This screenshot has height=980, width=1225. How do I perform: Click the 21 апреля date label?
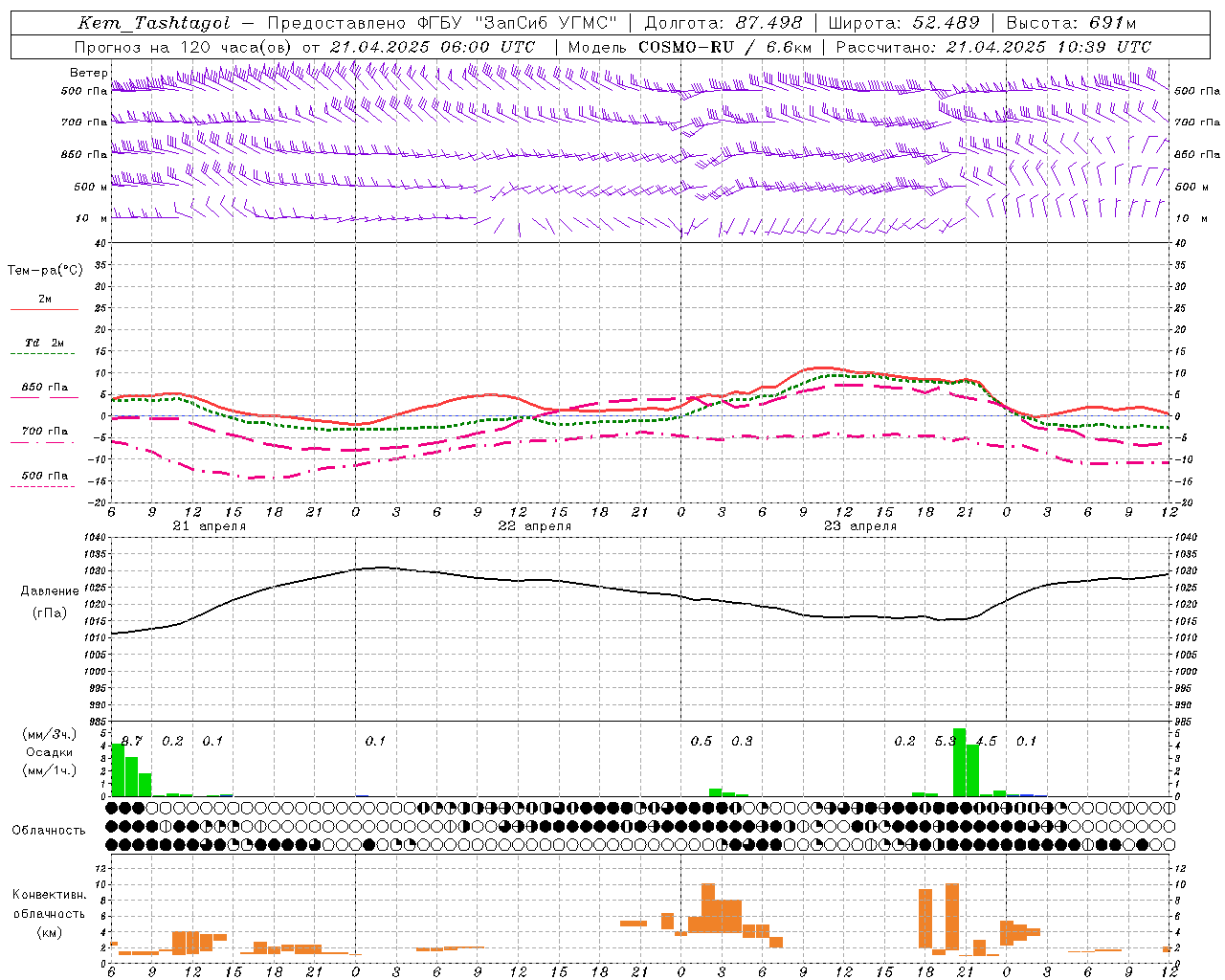[209, 526]
